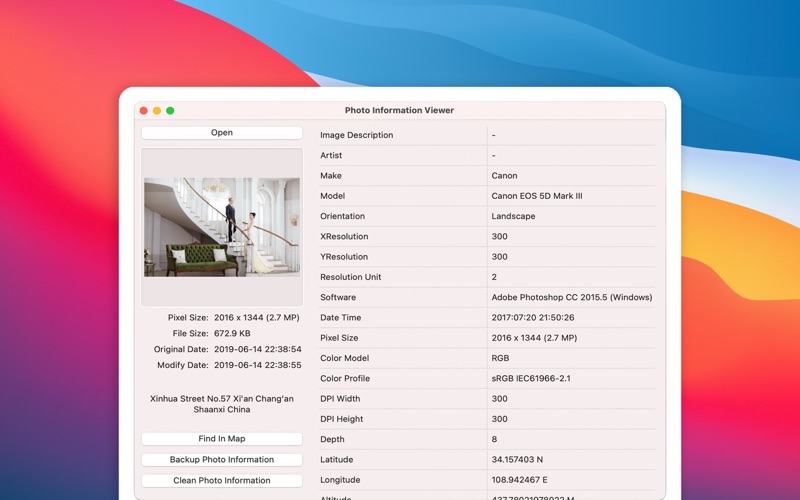800x500 pixels.
Task: Select the Artist row label
Action: click(x=331, y=155)
